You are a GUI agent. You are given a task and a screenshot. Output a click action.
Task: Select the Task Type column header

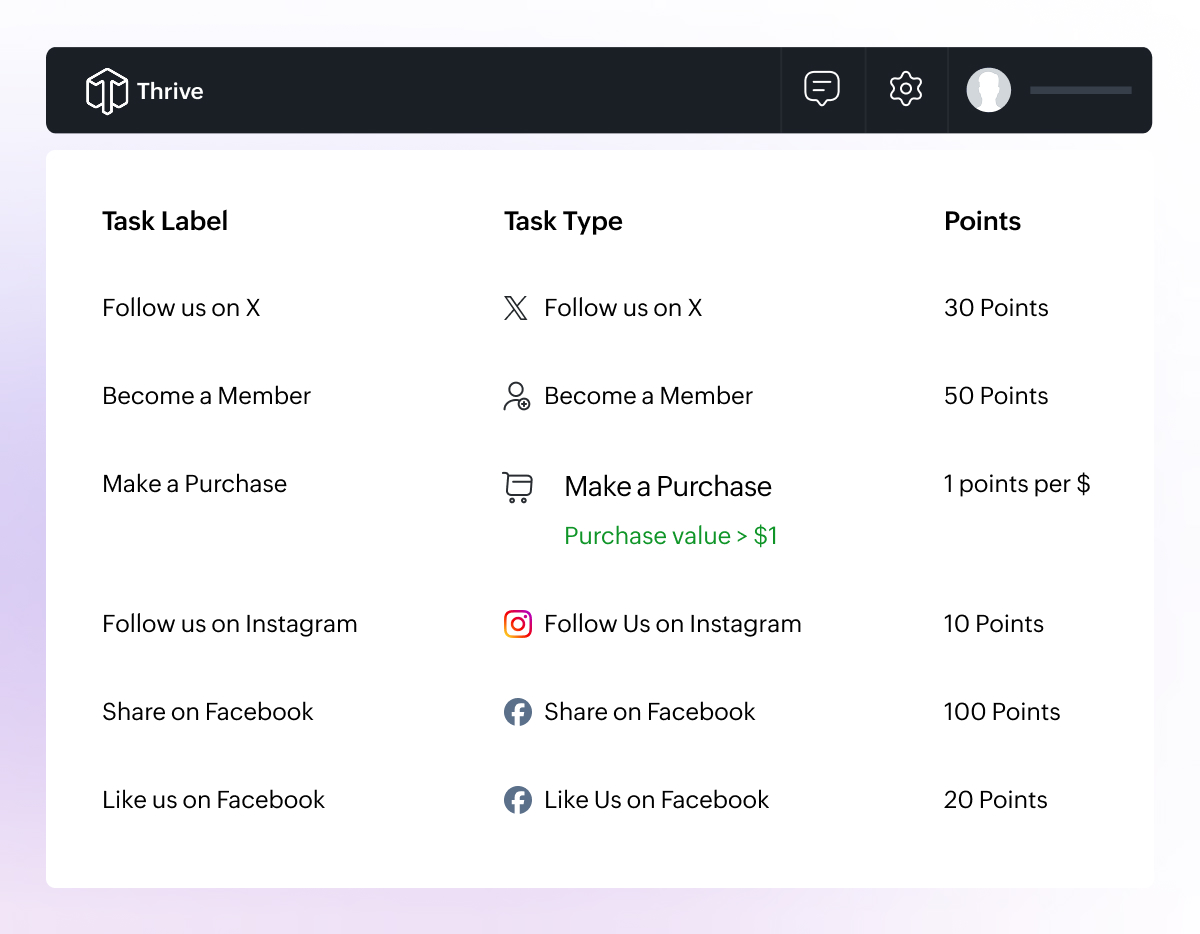563,221
